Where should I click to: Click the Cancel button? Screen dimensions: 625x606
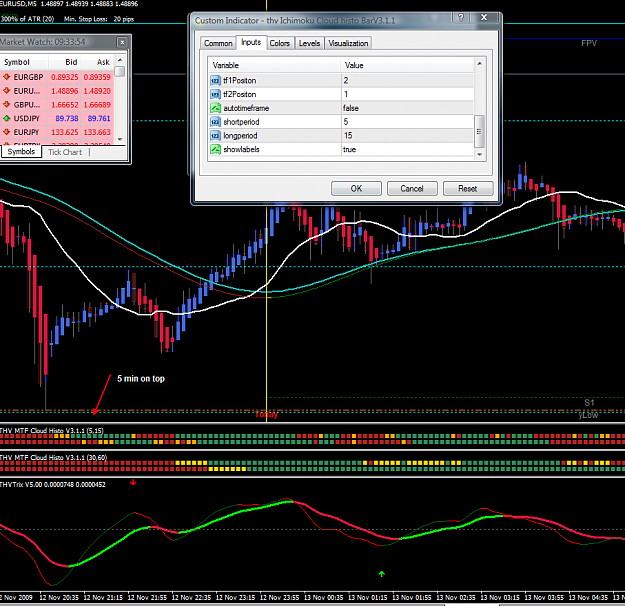pos(412,189)
